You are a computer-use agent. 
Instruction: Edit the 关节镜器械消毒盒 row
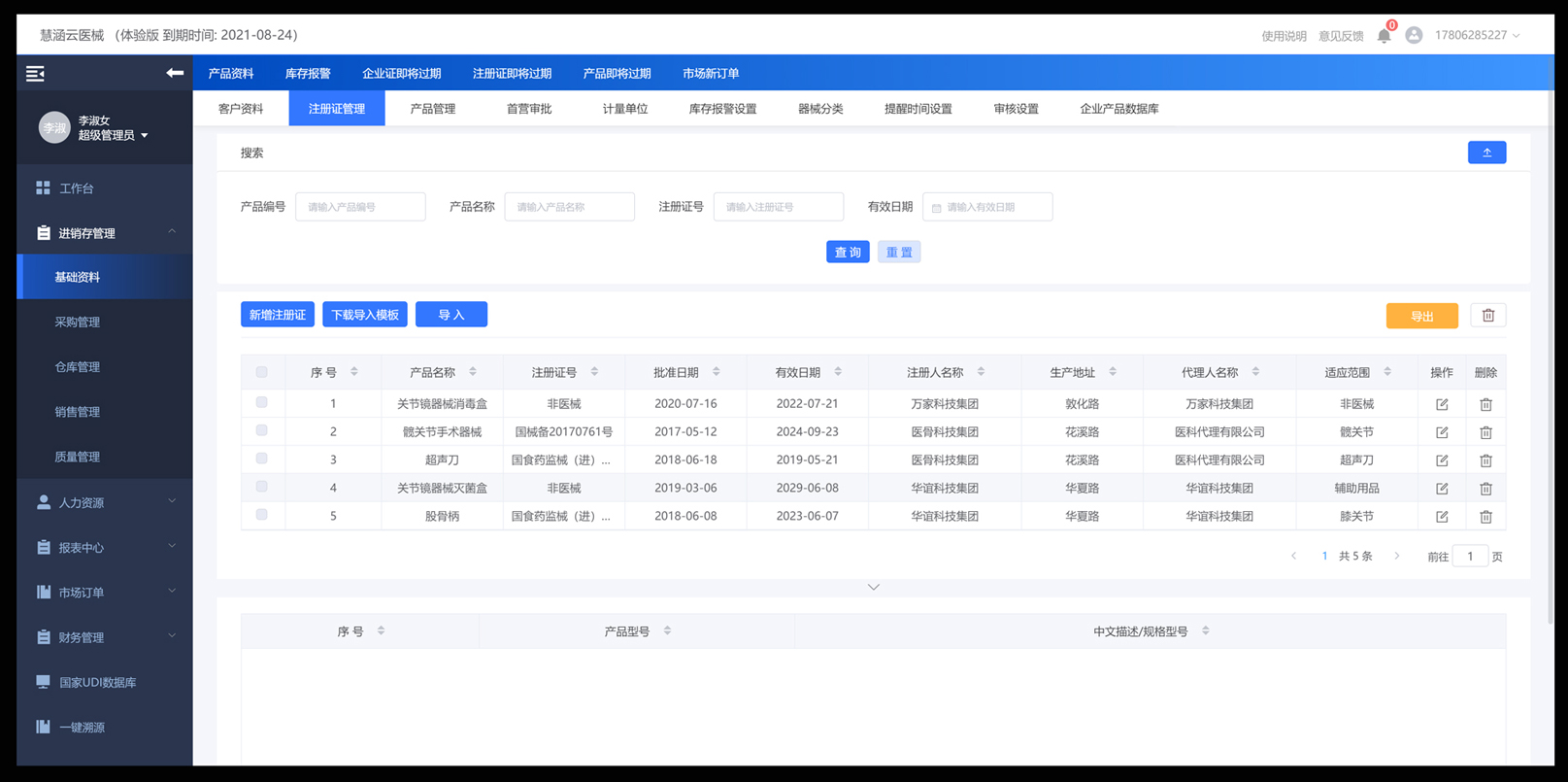(1442, 404)
